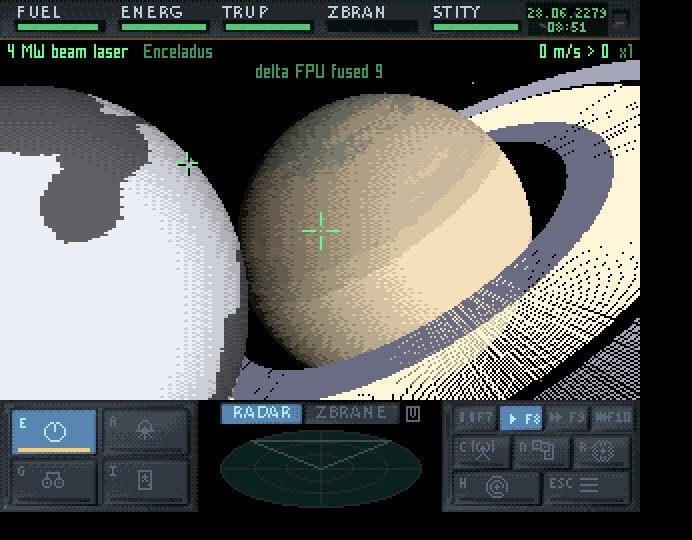Image resolution: width=692 pixels, height=540 pixels.
Task: Switch to the RADAR tab
Action: pyautogui.click(x=261, y=413)
